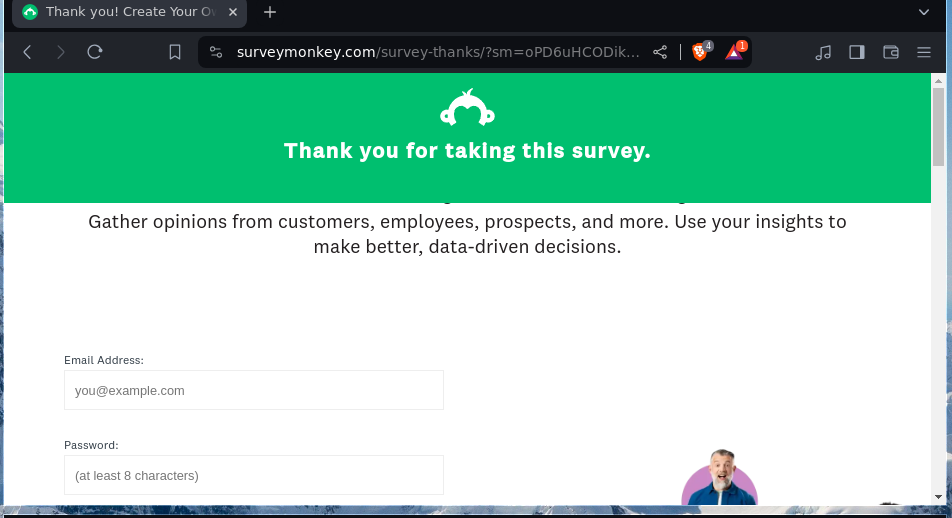The width and height of the screenshot is (952, 518).
Task: Open a new tab with plus button
Action: click(x=270, y=12)
